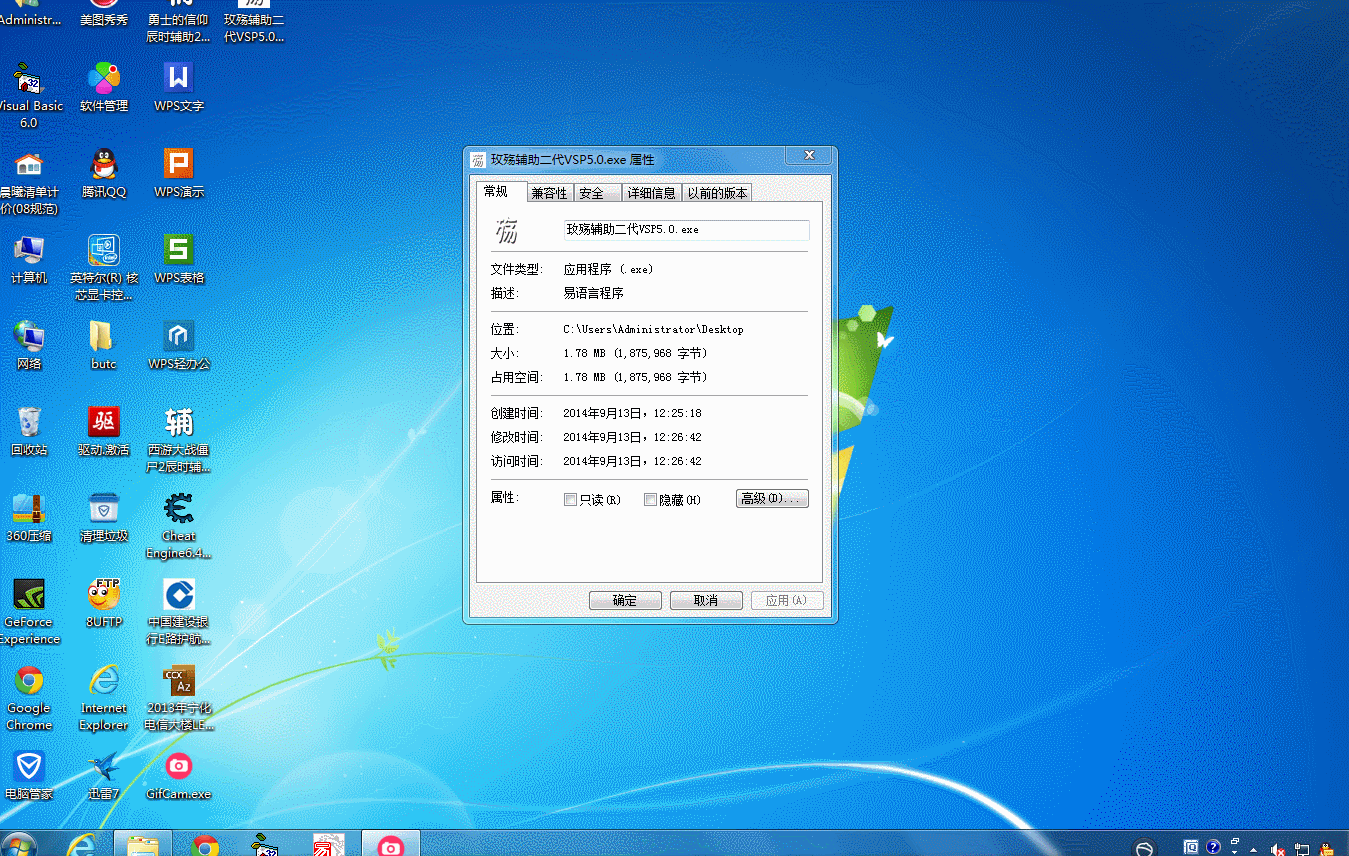Click the muted volume tray icon

pos(1278,848)
